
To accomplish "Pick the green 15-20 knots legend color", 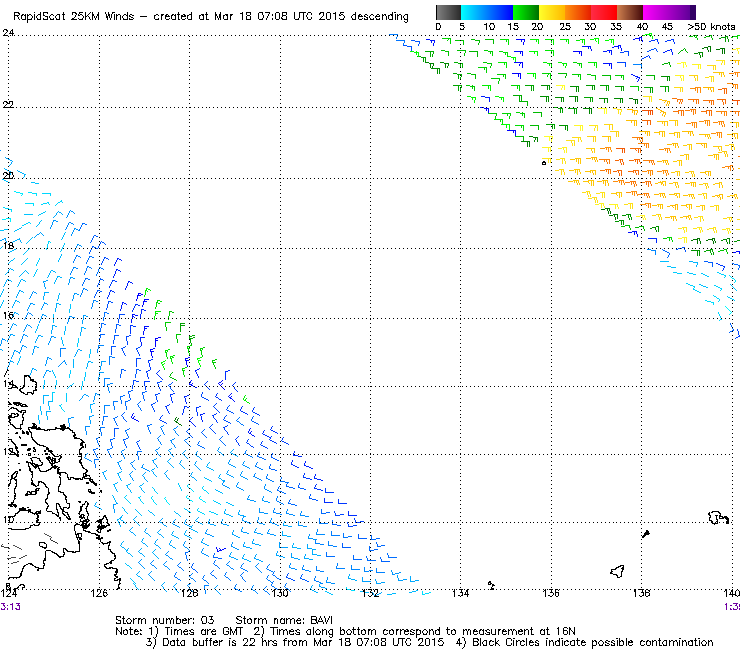I will pyautogui.click(x=526, y=12).
